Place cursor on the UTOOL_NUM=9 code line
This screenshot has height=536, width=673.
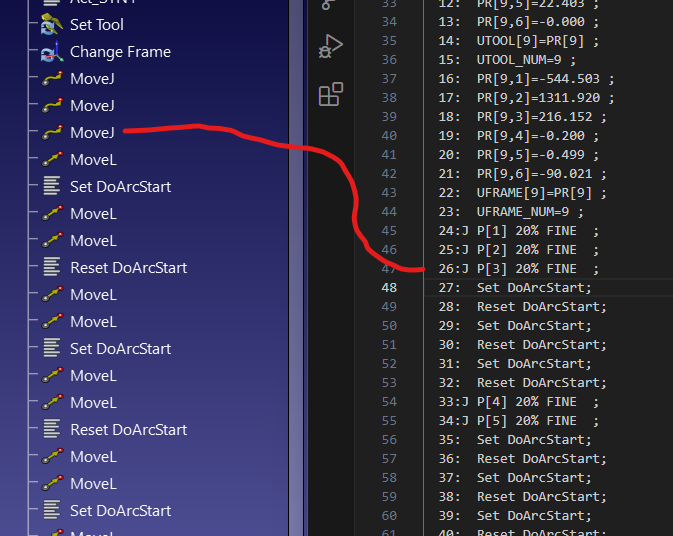(518, 60)
